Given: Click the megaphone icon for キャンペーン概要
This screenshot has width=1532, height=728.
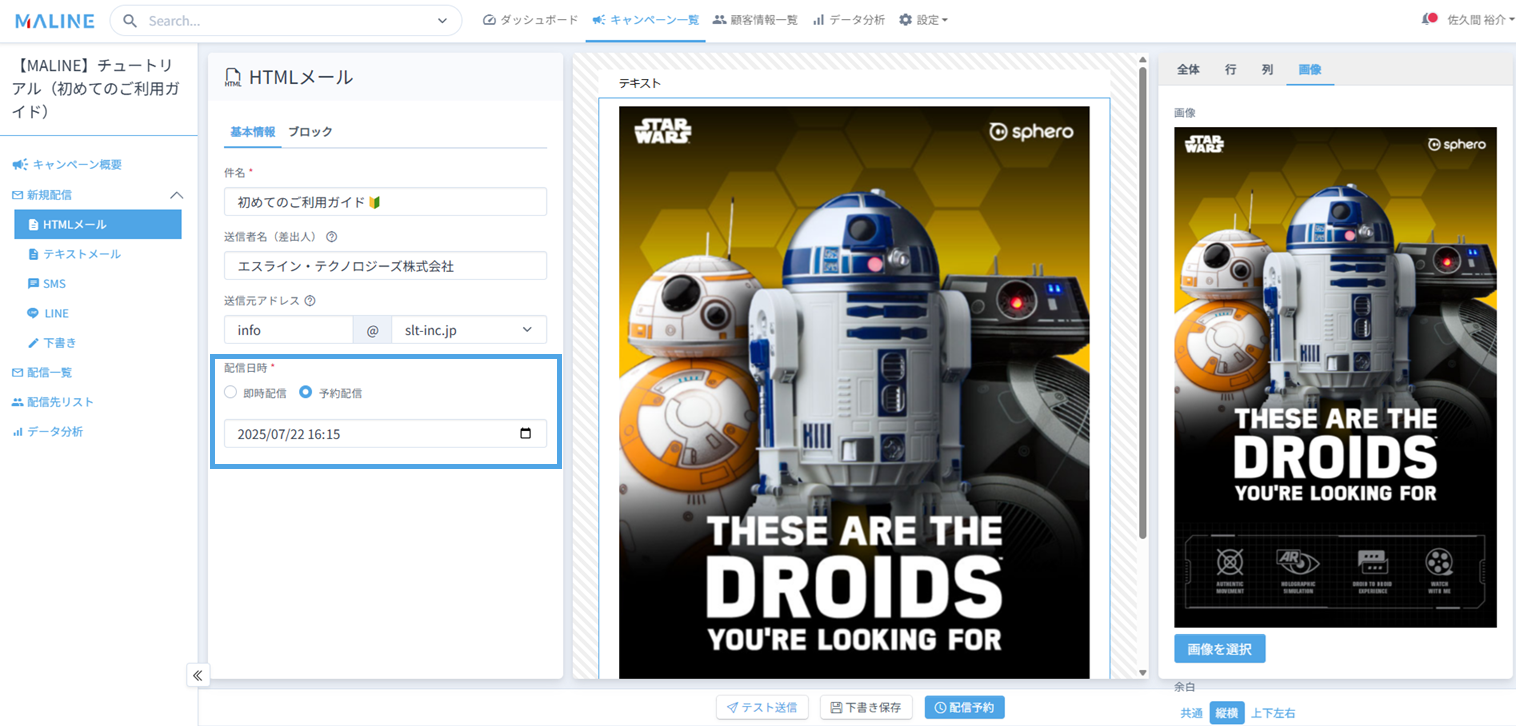Looking at the screenshot, I should (x=19, y=165).
